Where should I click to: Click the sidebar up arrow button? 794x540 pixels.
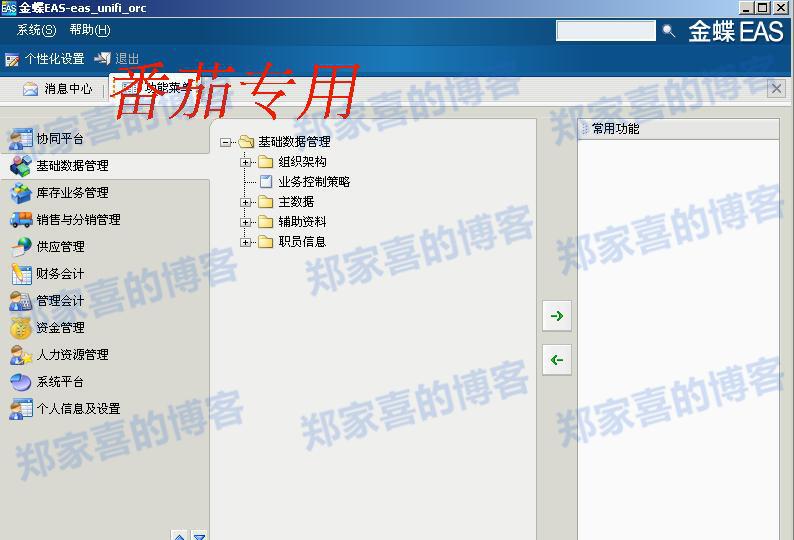click(180, 535)
